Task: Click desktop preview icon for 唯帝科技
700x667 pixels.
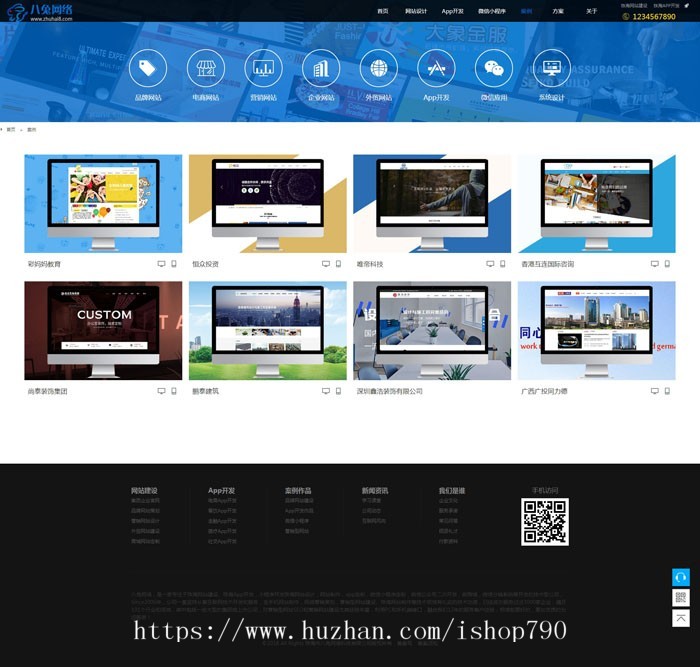Action: [x=490, y=264]
